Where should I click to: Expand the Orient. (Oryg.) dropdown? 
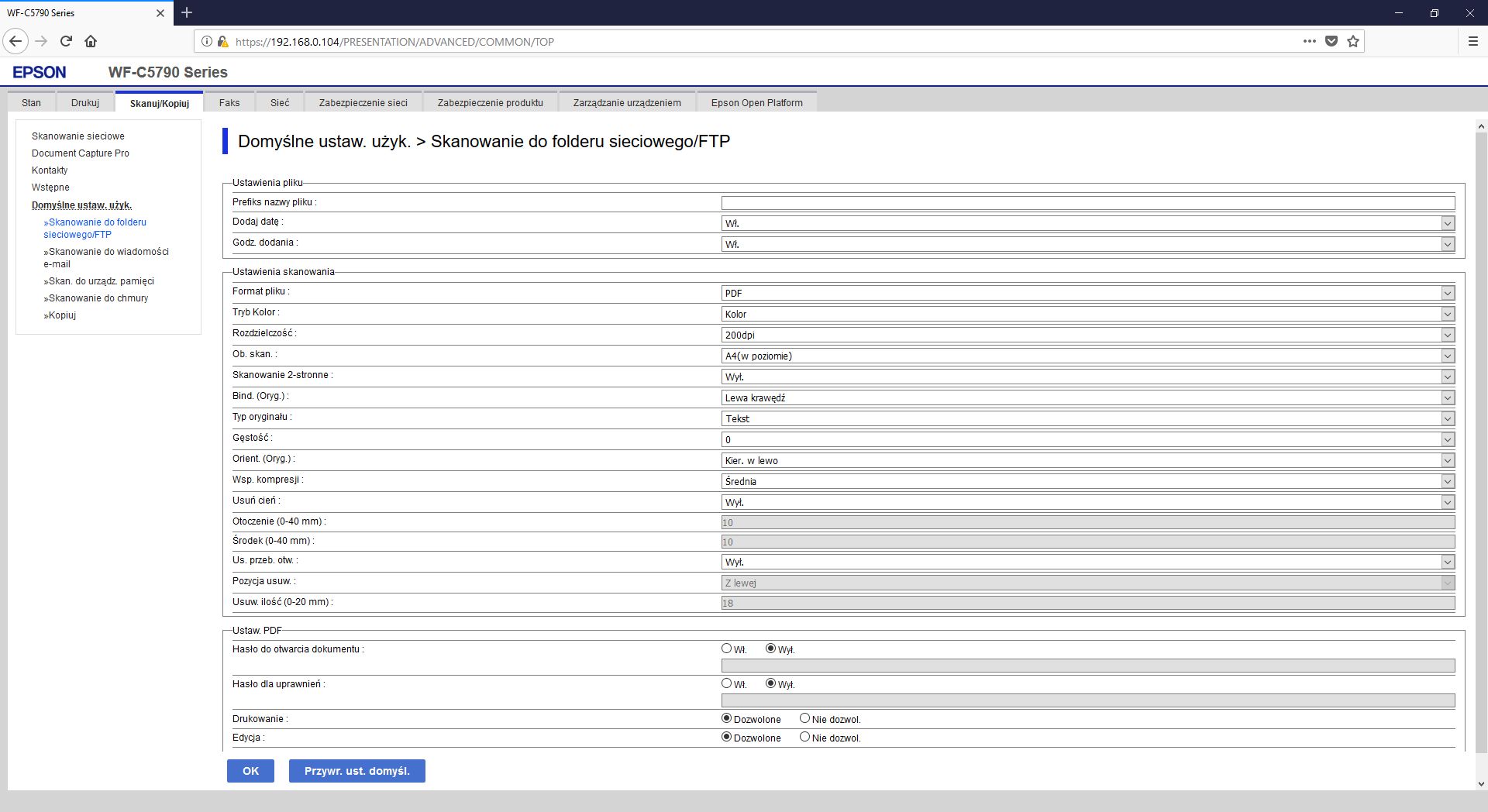coord(1088,460)
